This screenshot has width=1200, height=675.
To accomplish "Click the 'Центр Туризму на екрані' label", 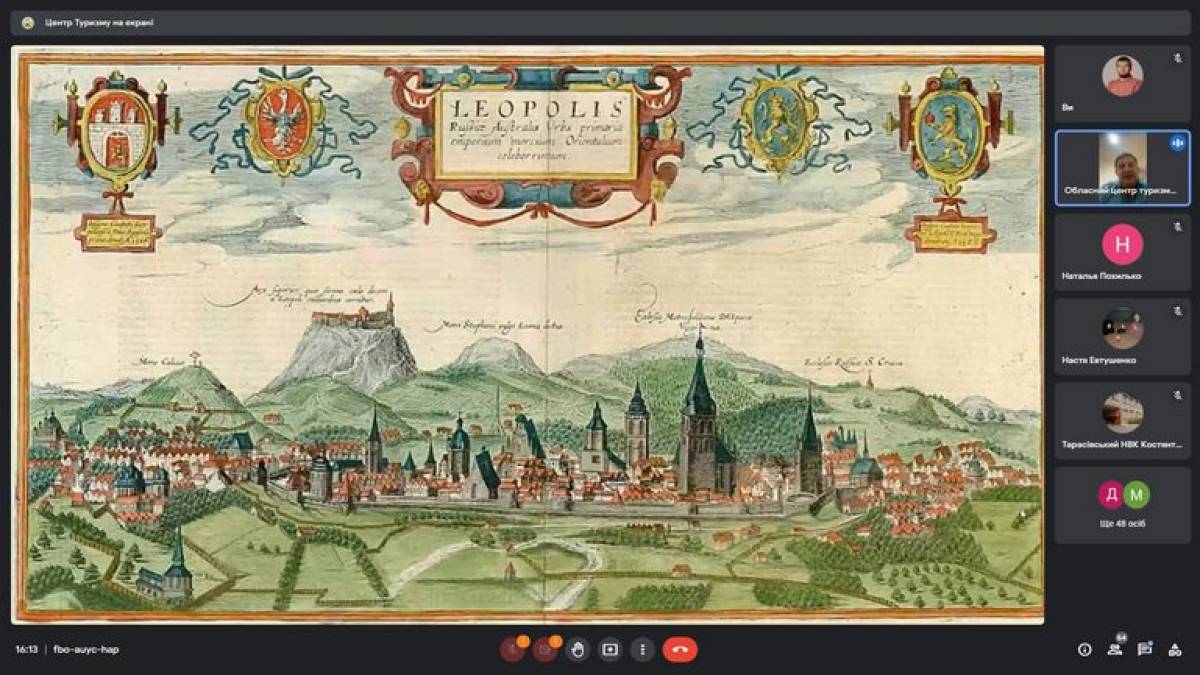I will click(x=99, y=22).
